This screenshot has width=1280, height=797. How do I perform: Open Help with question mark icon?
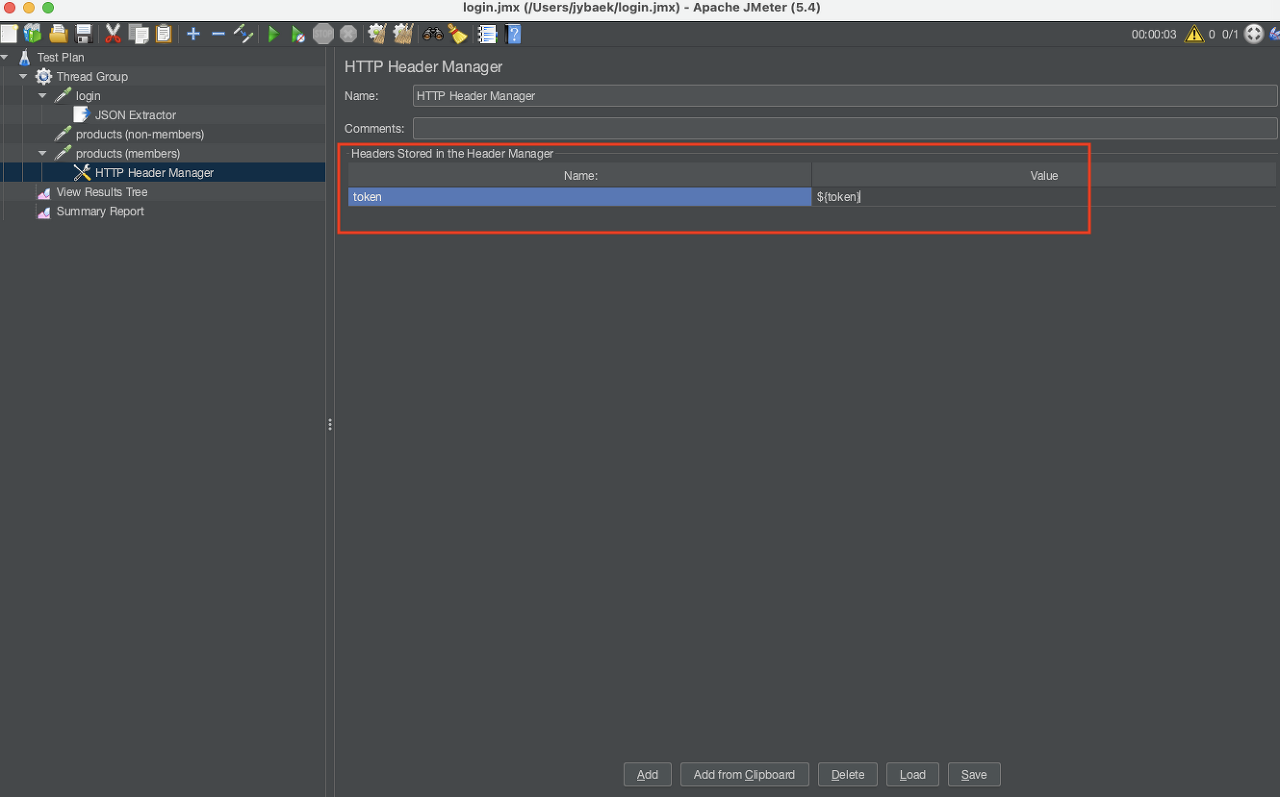pos(513,34)
